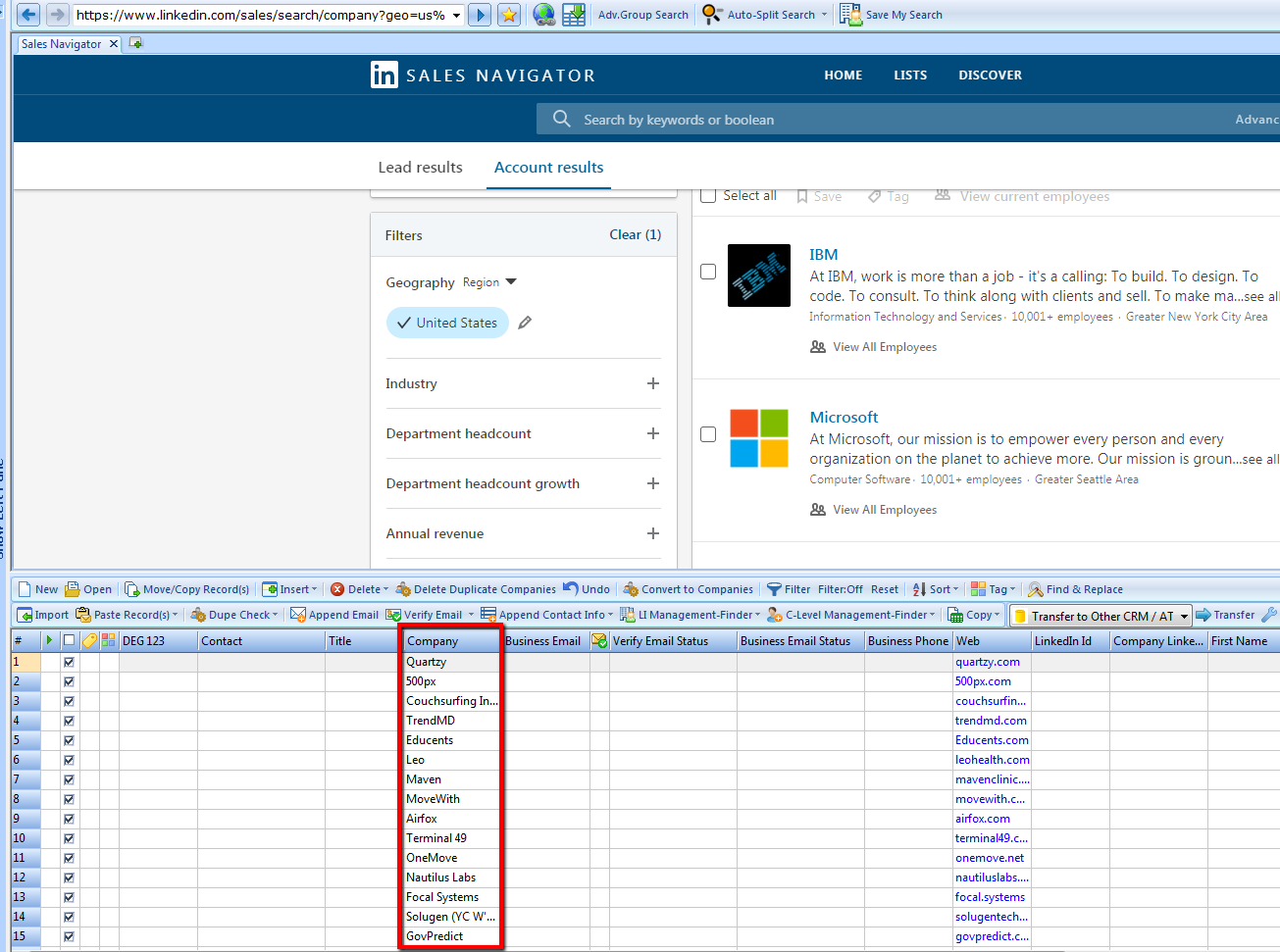Open a new tab with the plus tab icon
This screenshot has width=1280, height=952.
tap(135, 43)
